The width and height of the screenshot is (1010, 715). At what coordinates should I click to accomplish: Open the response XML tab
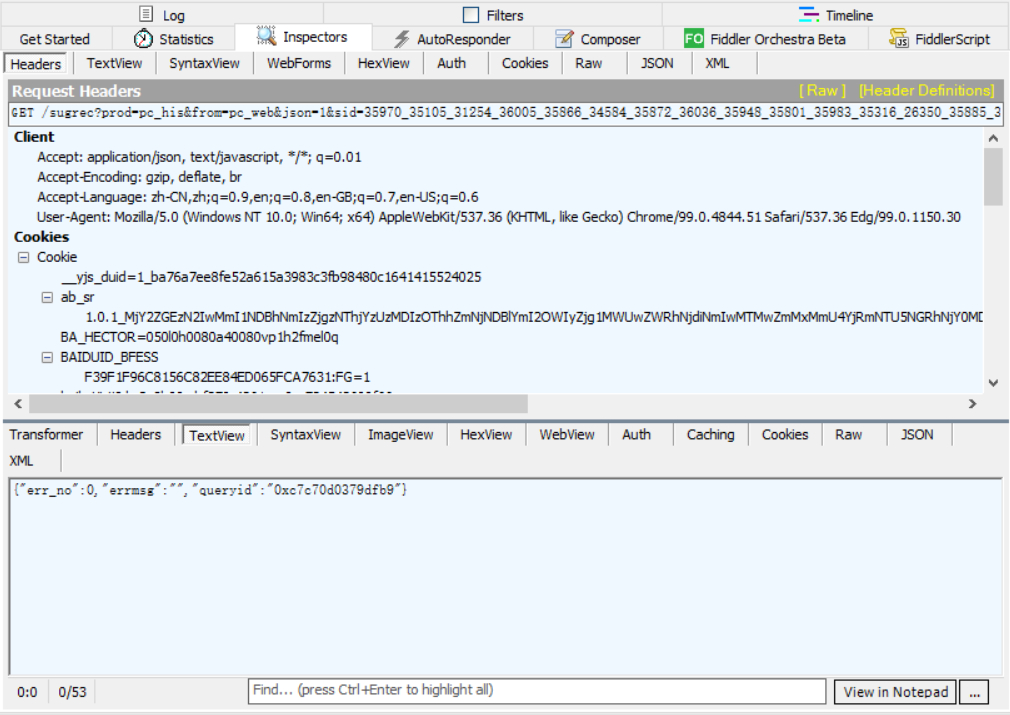coord(21,461)
